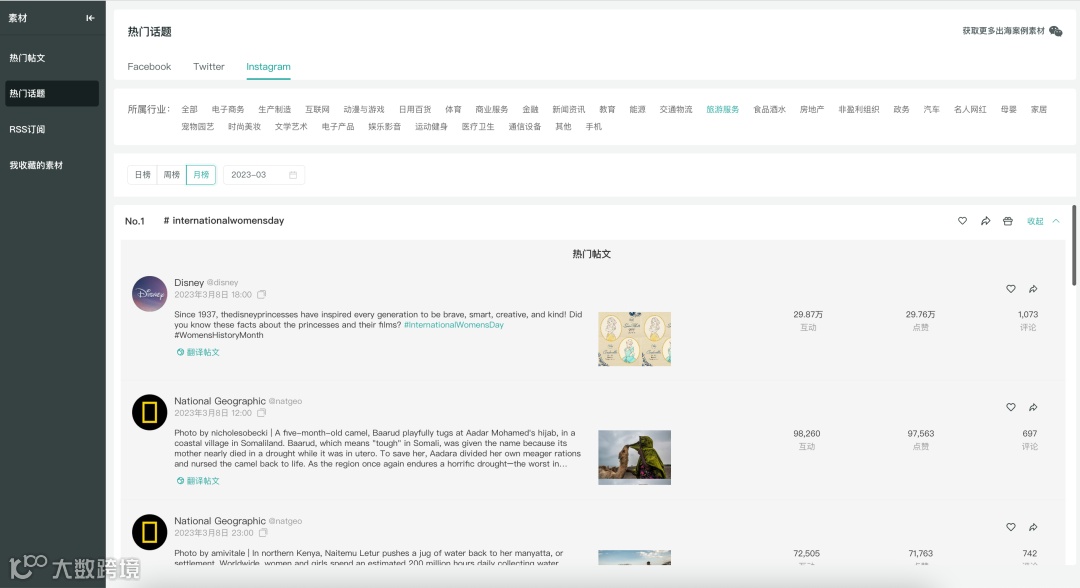The height and width of the screenshot is (588, 1080).
Task: Click 29.87万 互动 value
Action: [x=808, y=315]
